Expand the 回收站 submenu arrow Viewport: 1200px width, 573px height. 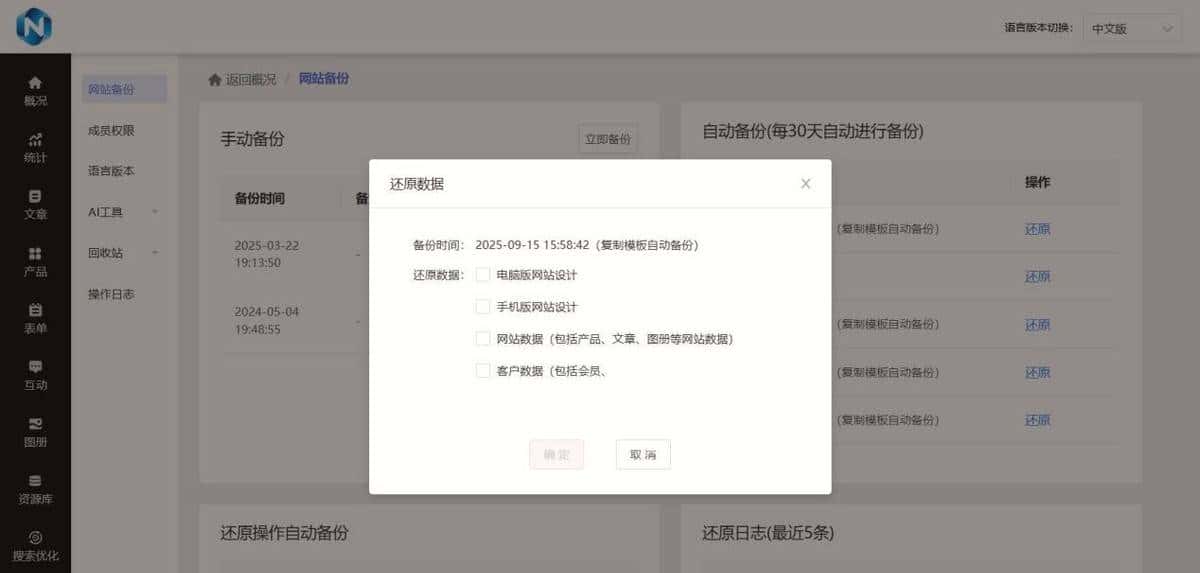[x=155, y=253]
